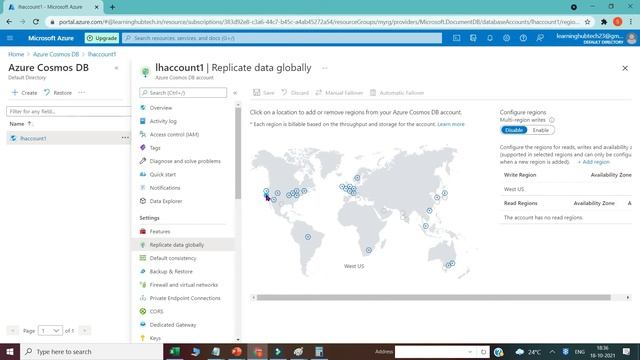This screenshot has width=640, height=360.
Task: Open Cloud Shell from the top bar
Action: click(x=456, y=38)
